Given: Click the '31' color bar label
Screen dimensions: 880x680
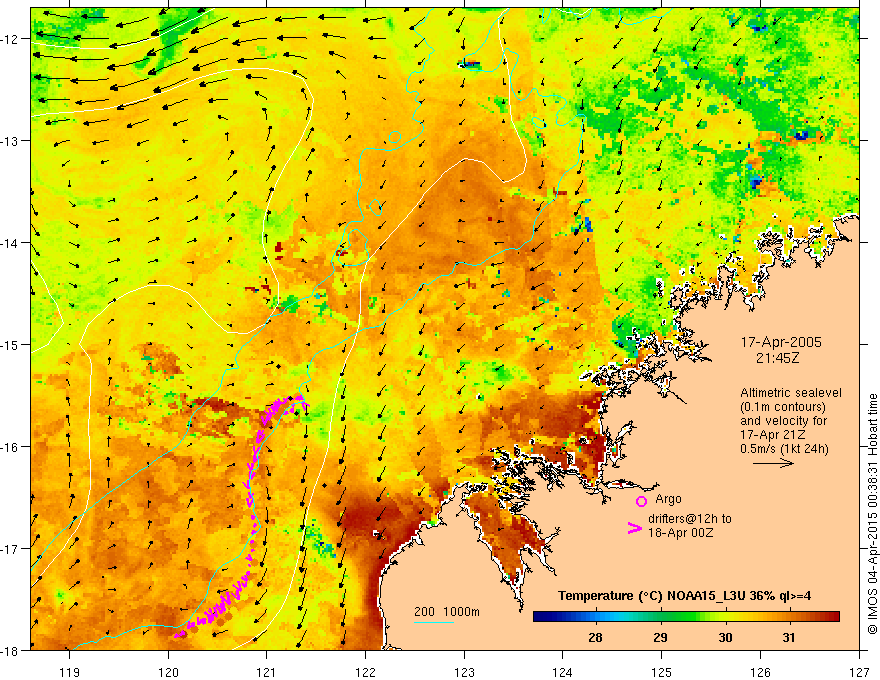Looking at the screenshot, I should pyautogui.click(x=789, y=637).
